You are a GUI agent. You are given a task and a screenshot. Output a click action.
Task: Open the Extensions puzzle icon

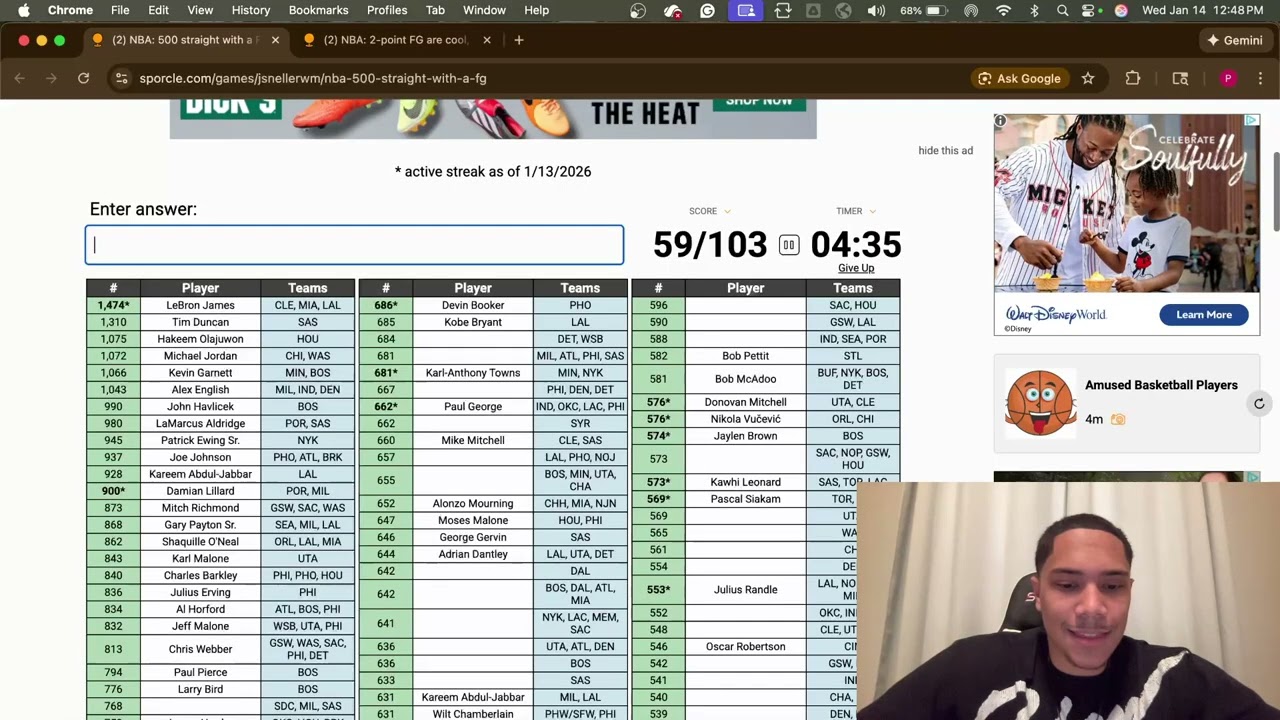pos(1133,78)
